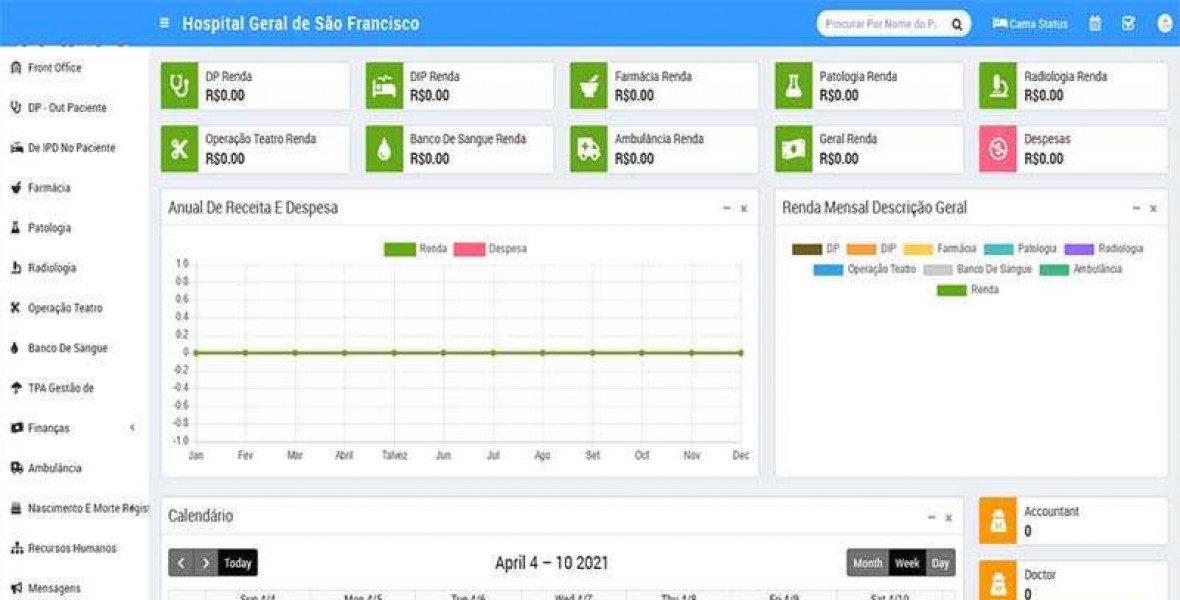Click the April 4 – 10 2021 date heading

click(552, 563)
